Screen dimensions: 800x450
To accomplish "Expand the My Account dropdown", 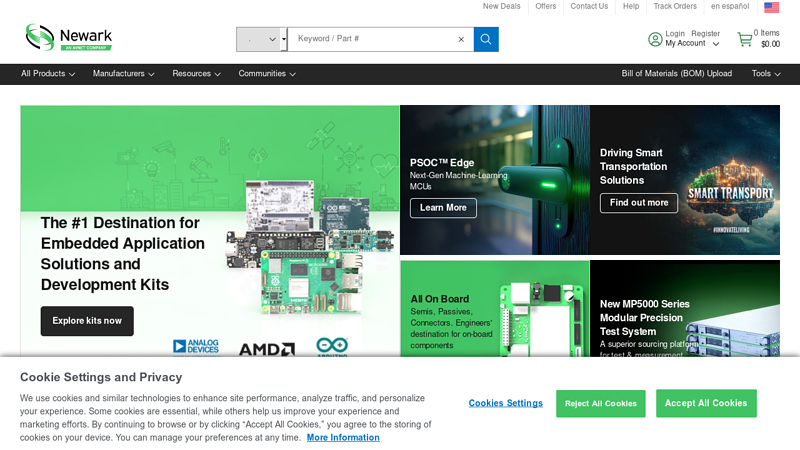I will click(692, 44).
